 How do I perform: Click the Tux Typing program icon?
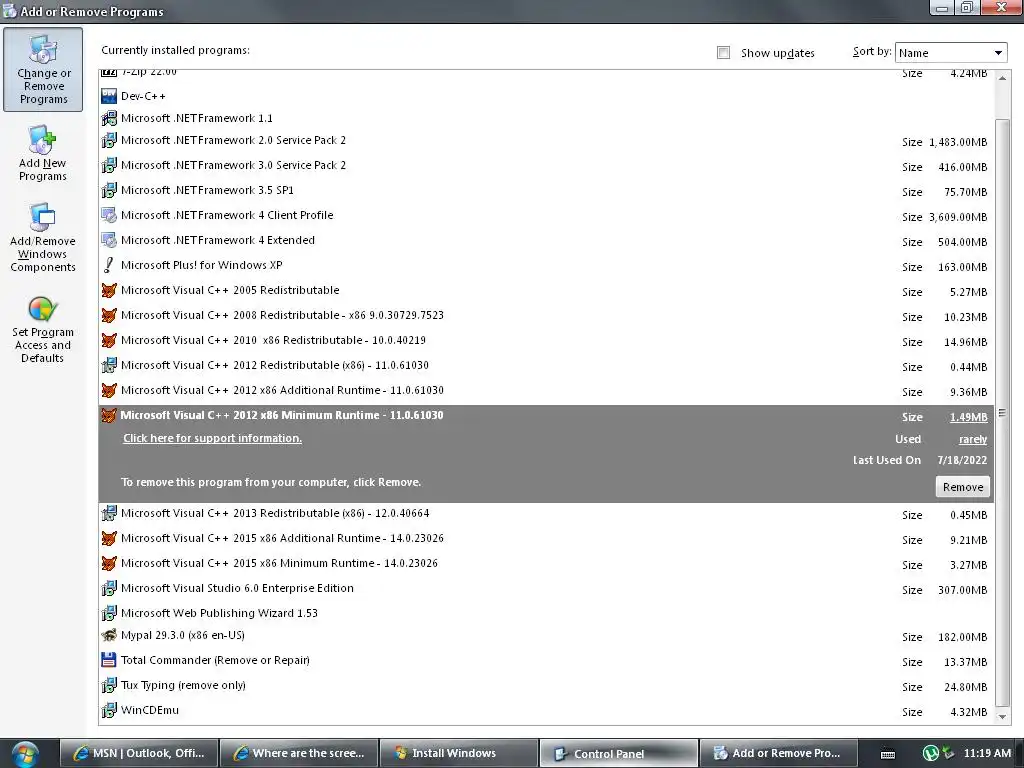109,685
